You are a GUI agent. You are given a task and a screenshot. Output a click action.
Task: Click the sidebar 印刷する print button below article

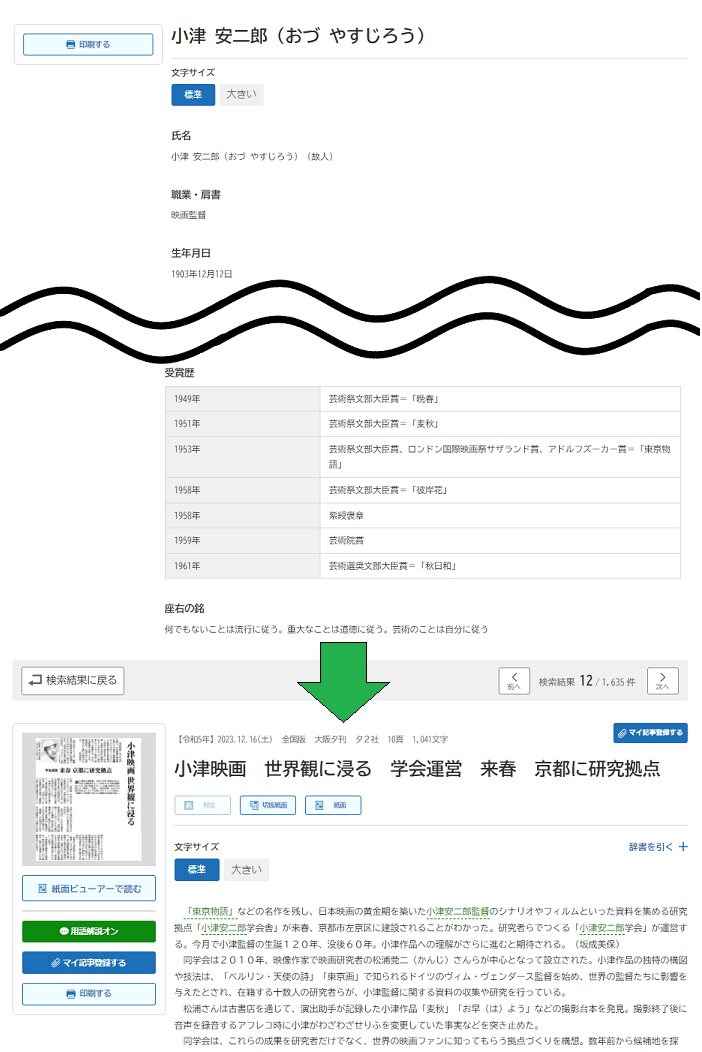click(88, 994)
